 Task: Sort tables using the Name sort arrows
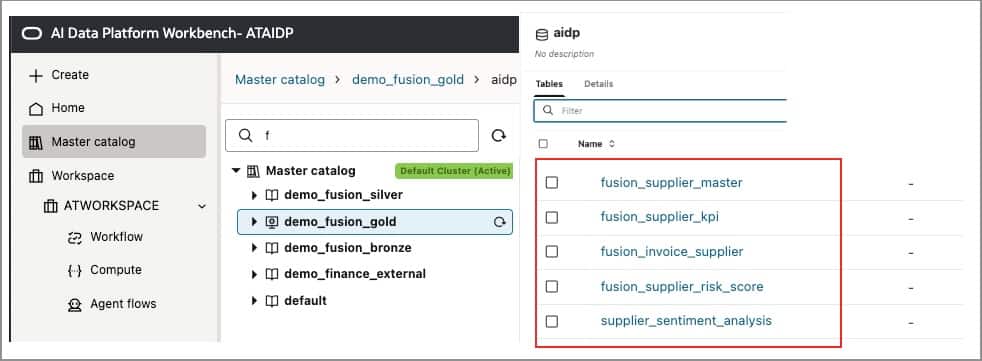612,144
